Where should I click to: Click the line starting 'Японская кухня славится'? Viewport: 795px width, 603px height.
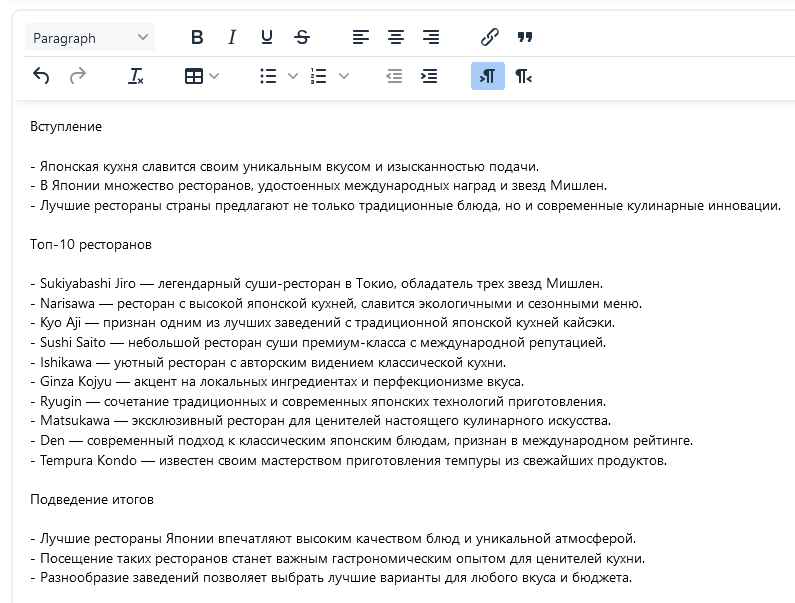tap(284, 166)
